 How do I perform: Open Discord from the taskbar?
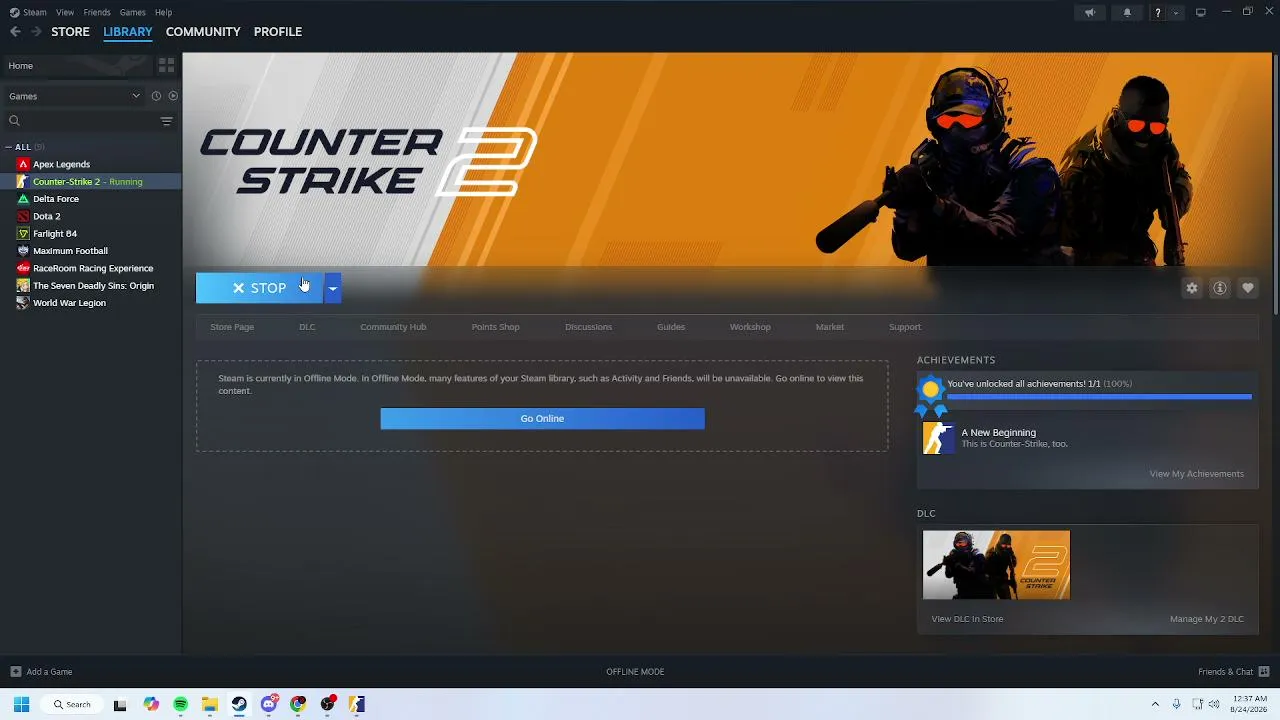click(269, 704)
